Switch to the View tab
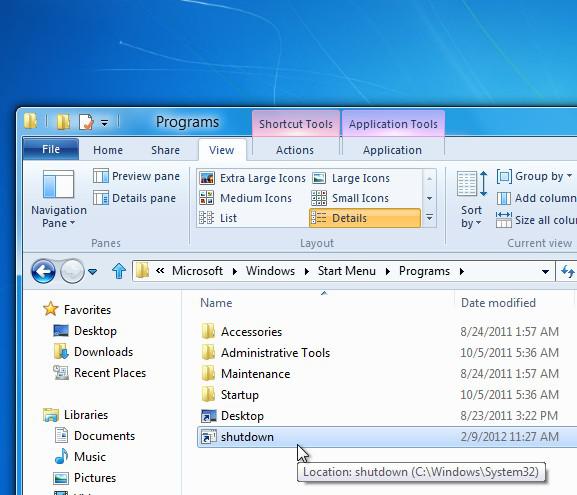Screen dimensions: 577x495 pyautogui.click(x=222, y=150)
